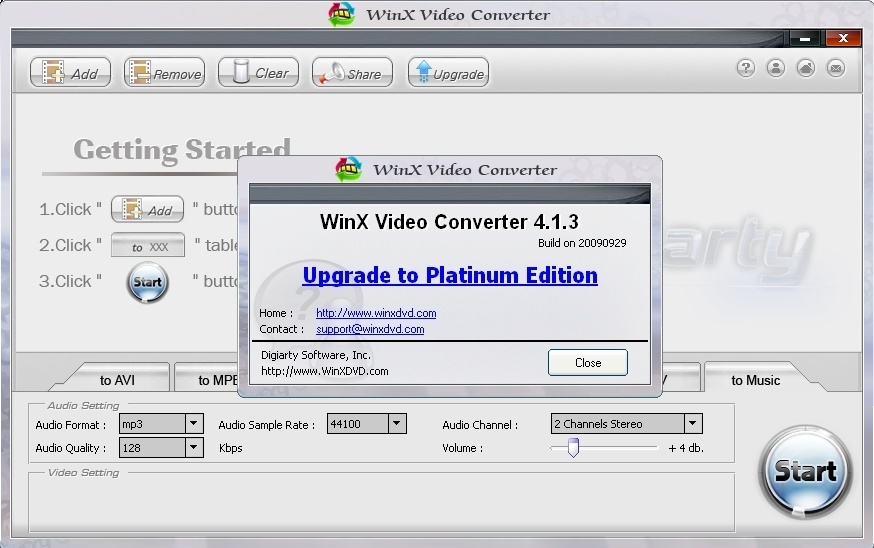This screenshot has height=548, width=874.
Task: Click the small Start button in step 3
Action: (x=147, y=282)
